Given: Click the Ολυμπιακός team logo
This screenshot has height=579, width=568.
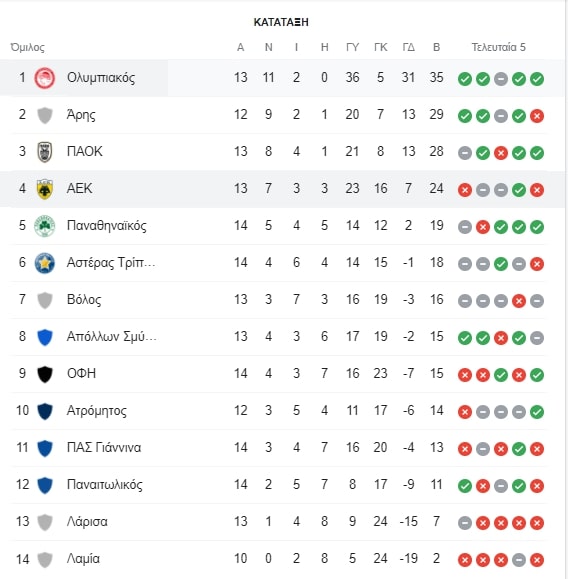Looking at the screenshot, I should pyautogui.click(x=45, y=78).
